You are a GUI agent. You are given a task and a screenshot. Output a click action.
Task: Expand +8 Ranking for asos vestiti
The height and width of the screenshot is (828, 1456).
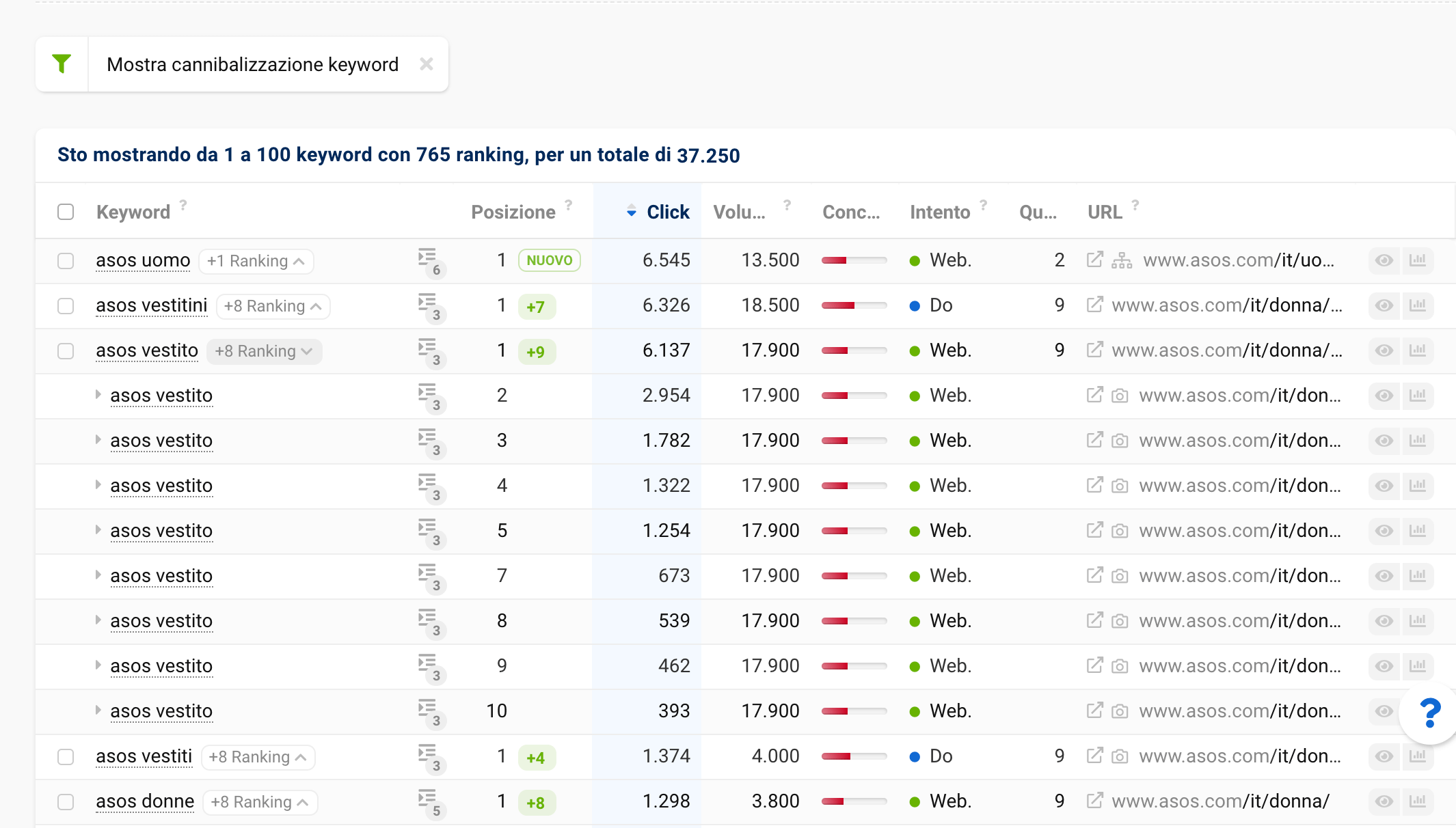click(x=258, y=757)
